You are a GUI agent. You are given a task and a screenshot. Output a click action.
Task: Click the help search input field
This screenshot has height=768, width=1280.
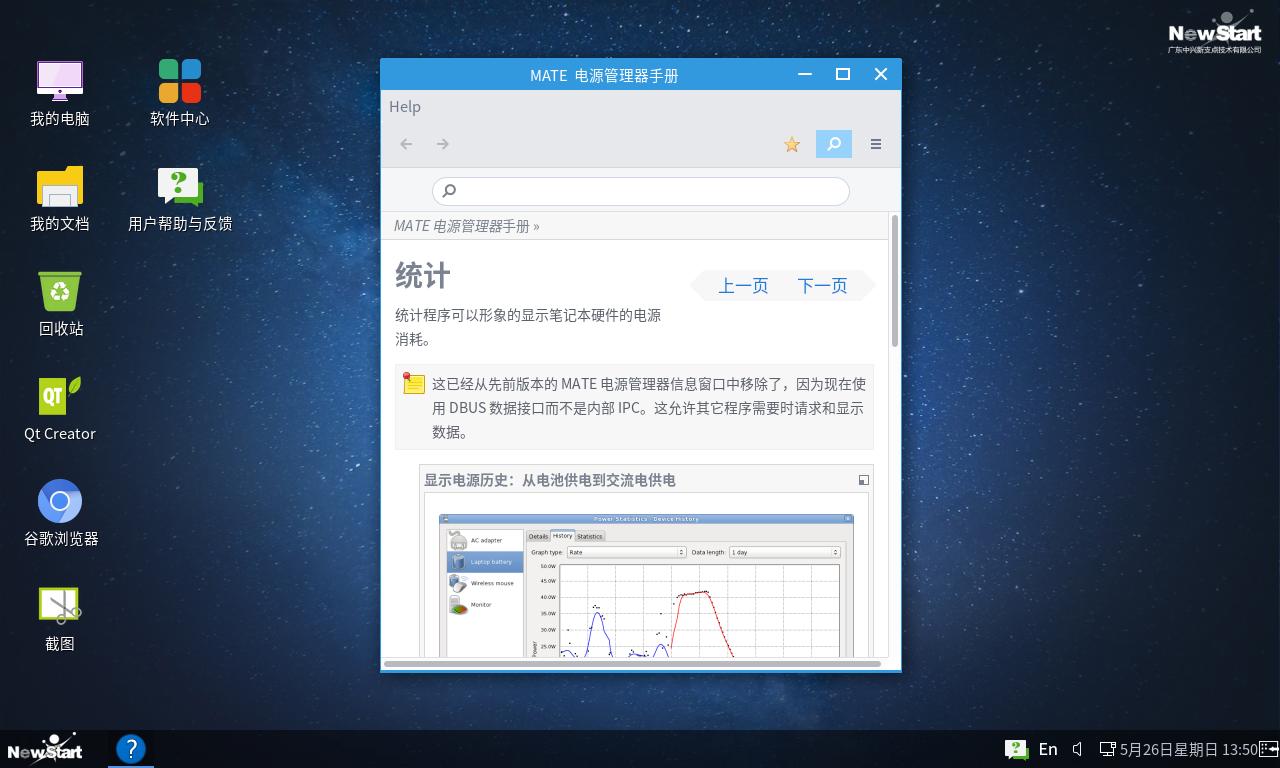point(641,191)
